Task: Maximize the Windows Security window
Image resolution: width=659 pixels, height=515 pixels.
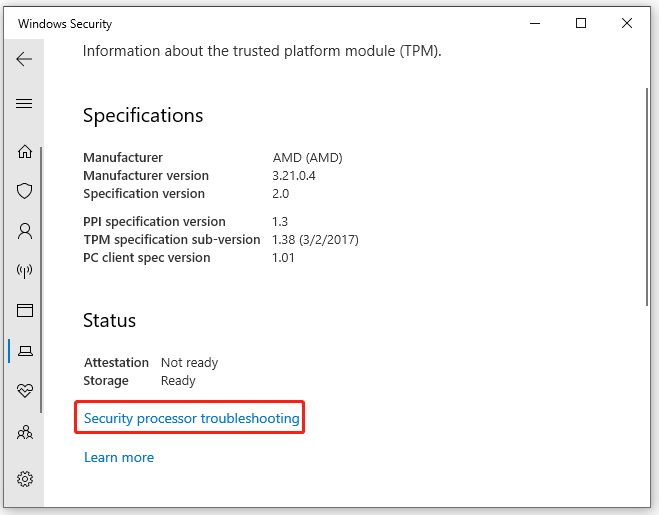Action: (581, 23)
